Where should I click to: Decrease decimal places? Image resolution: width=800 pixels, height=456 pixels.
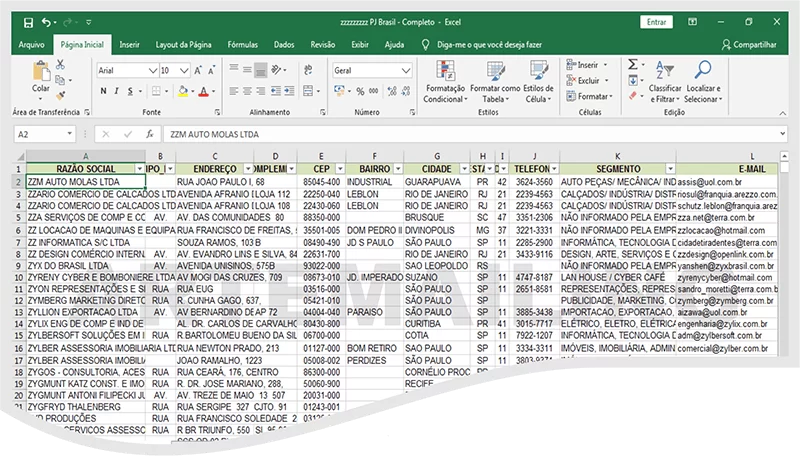pyautogui.click(x=406, y=91)
